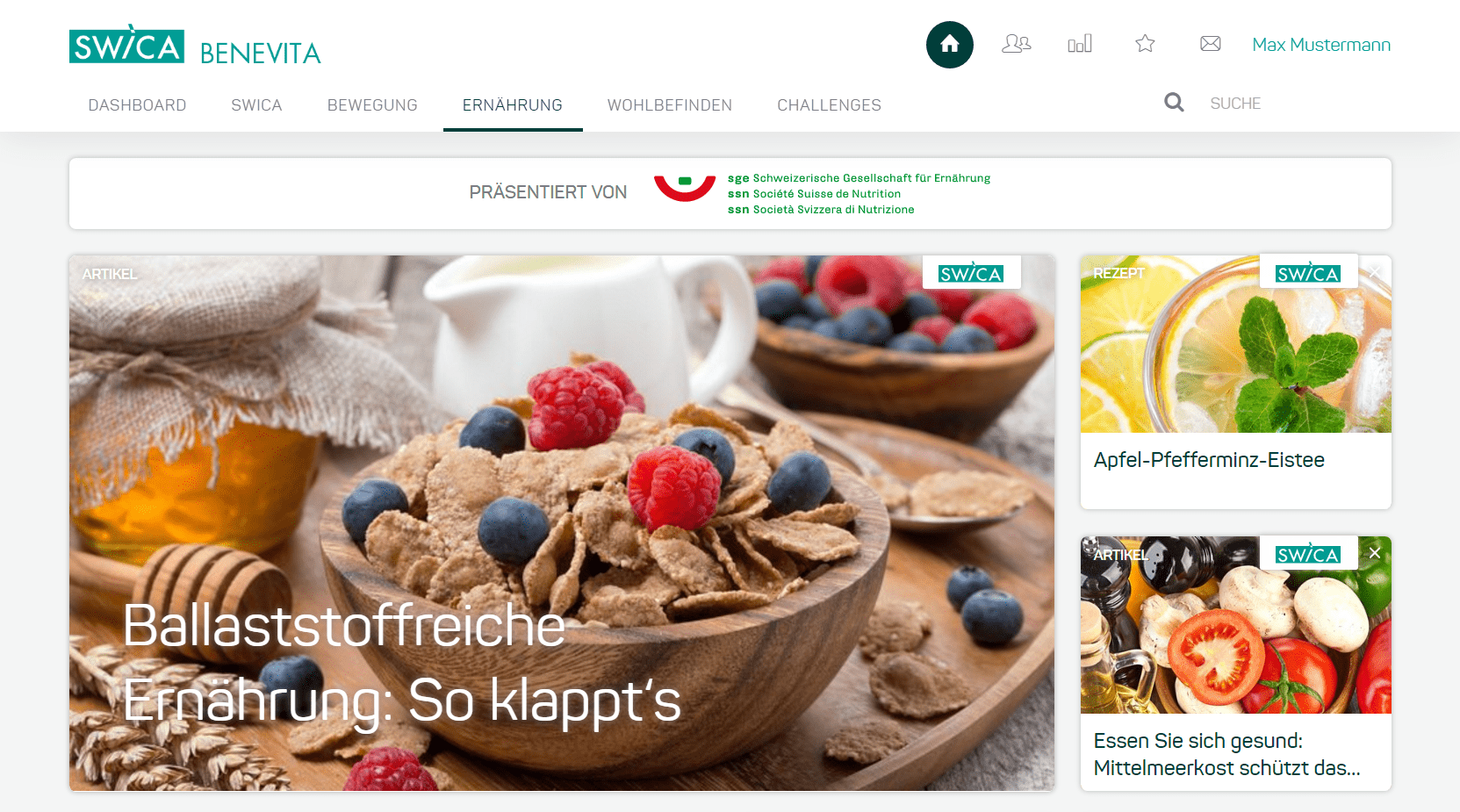The image size is (1460, 812).
Task: Click the Max Mustermann profile link
Action: [x=1321, y=45]
